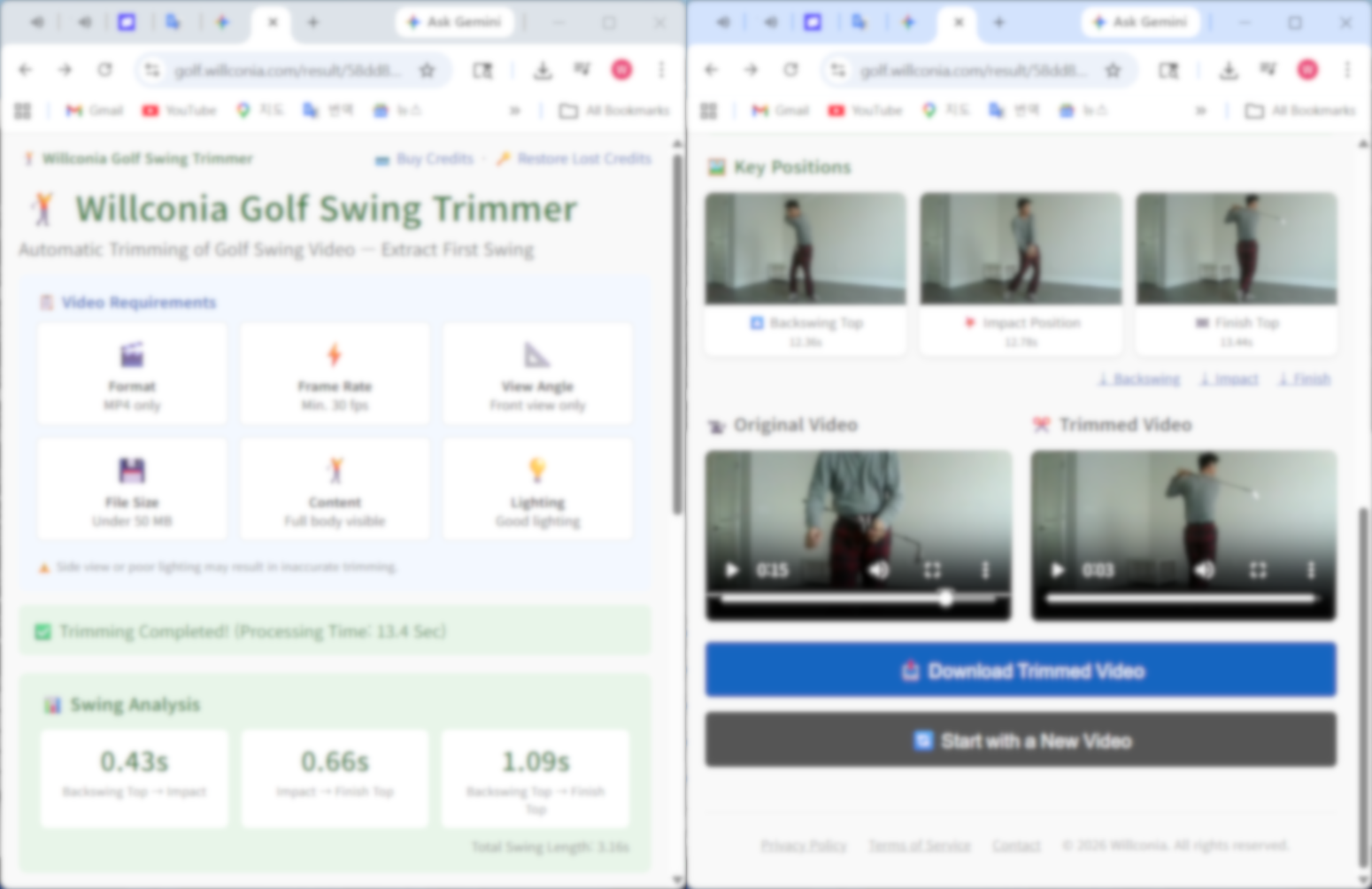Reload the page in the right browser window

point(790,69)
